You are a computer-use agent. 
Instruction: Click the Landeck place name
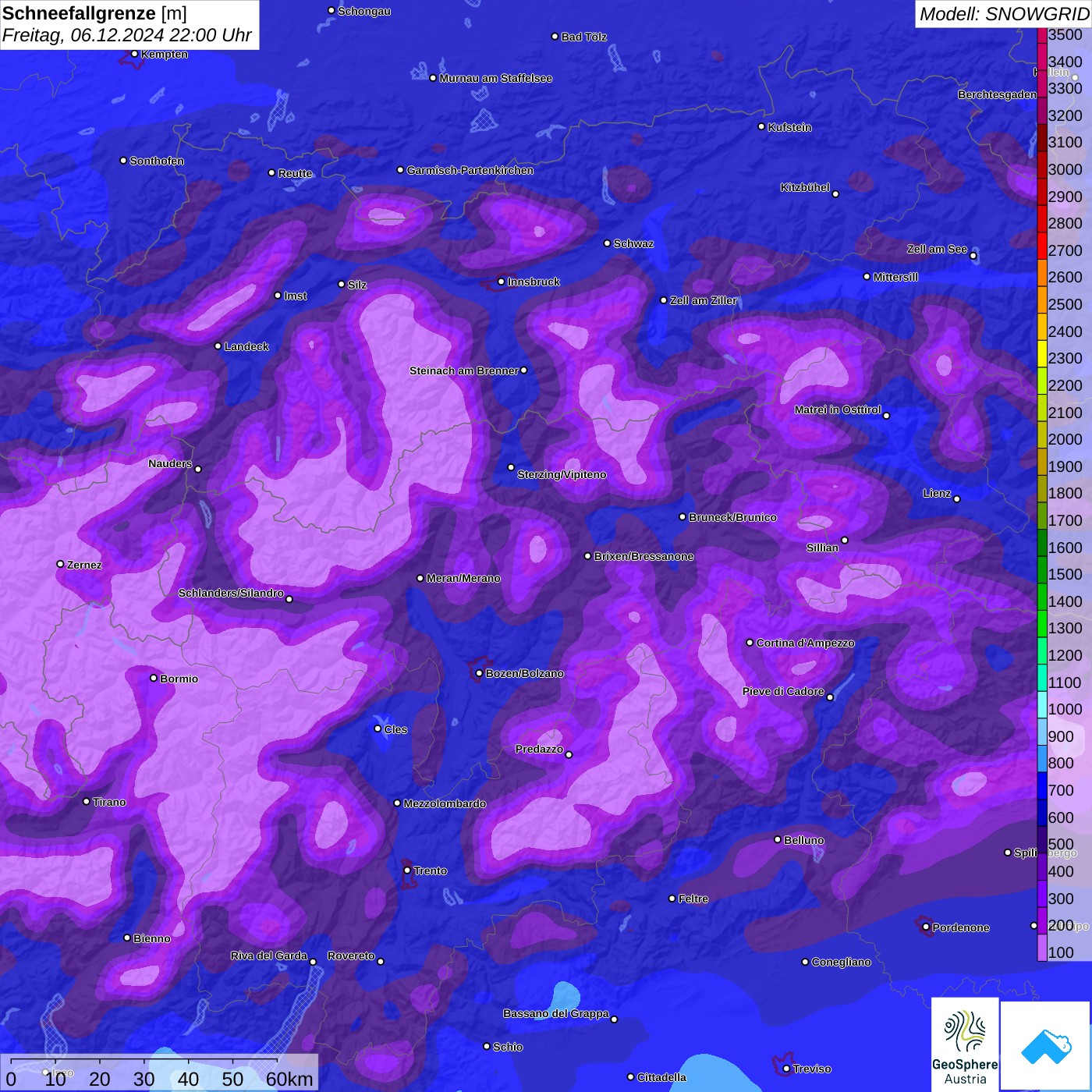click(x=246, y=346)
